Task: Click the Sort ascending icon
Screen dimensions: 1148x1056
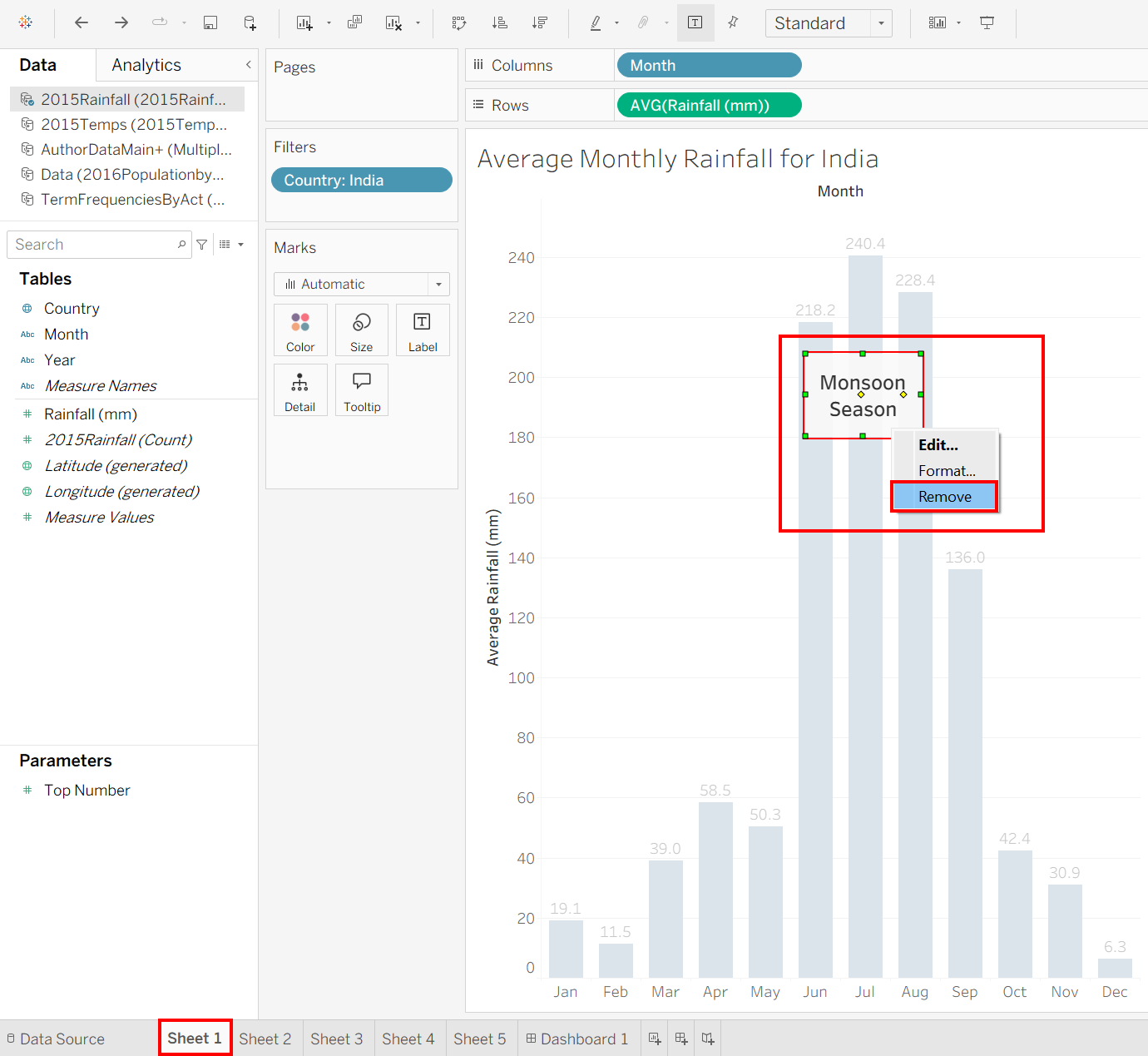Action: pos(499,23)
